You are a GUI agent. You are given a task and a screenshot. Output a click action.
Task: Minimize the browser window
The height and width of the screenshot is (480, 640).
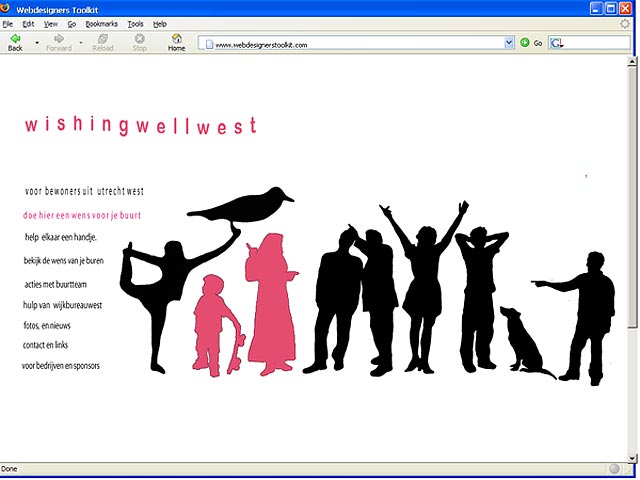(596, 9)
